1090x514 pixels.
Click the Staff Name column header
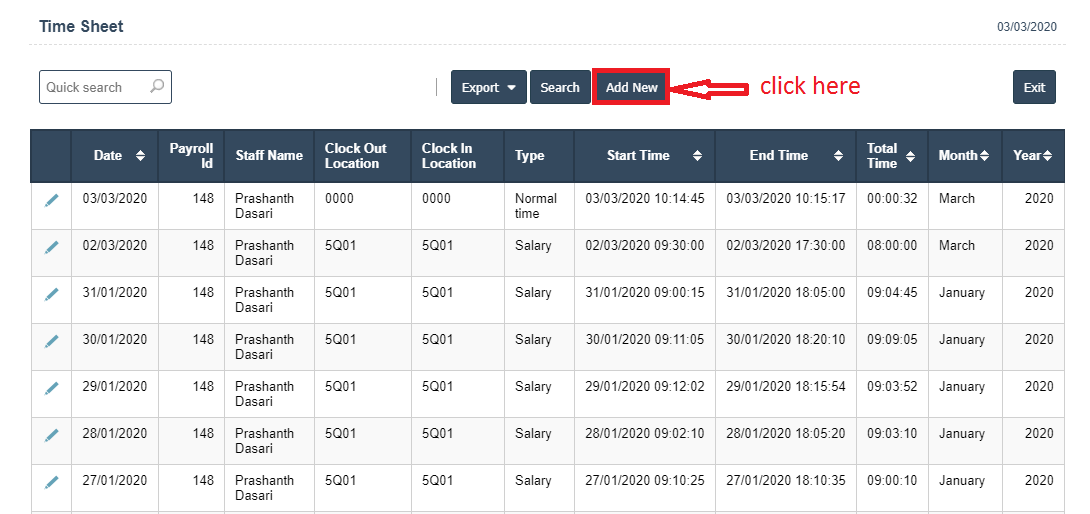pos(269,156)
